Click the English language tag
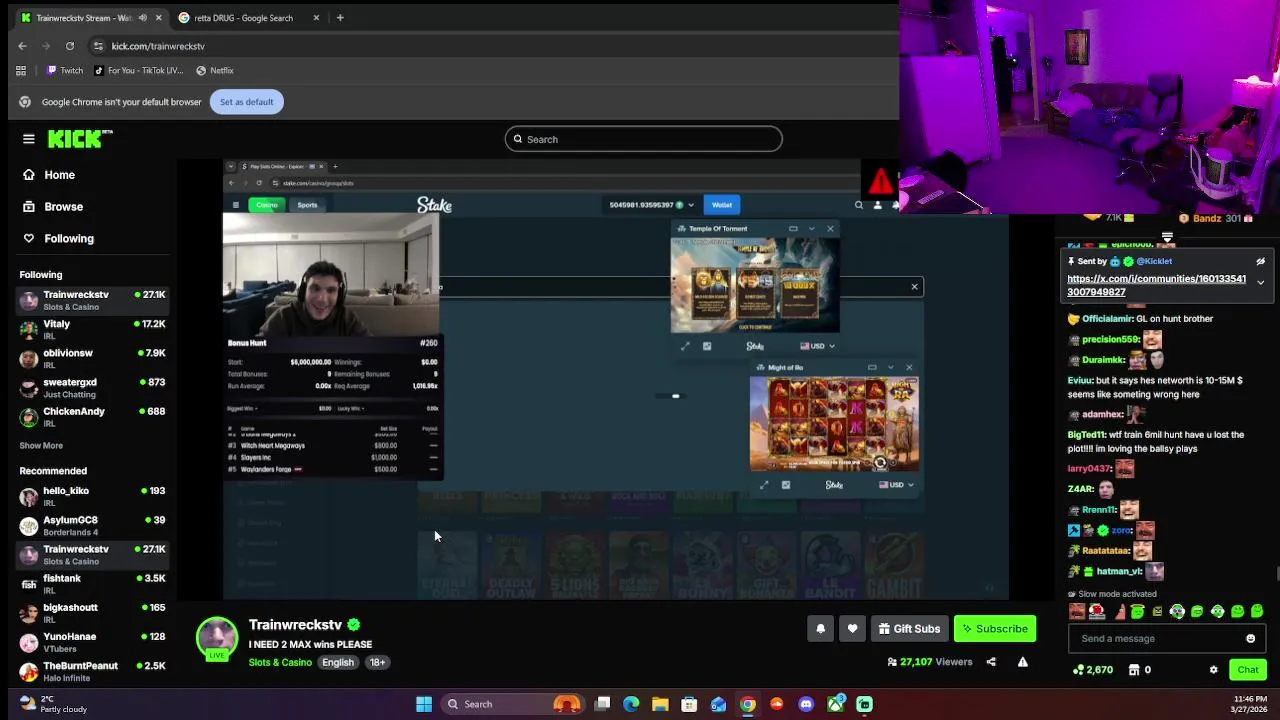Viewport: 1280px width, 720px height. point(338,662)
